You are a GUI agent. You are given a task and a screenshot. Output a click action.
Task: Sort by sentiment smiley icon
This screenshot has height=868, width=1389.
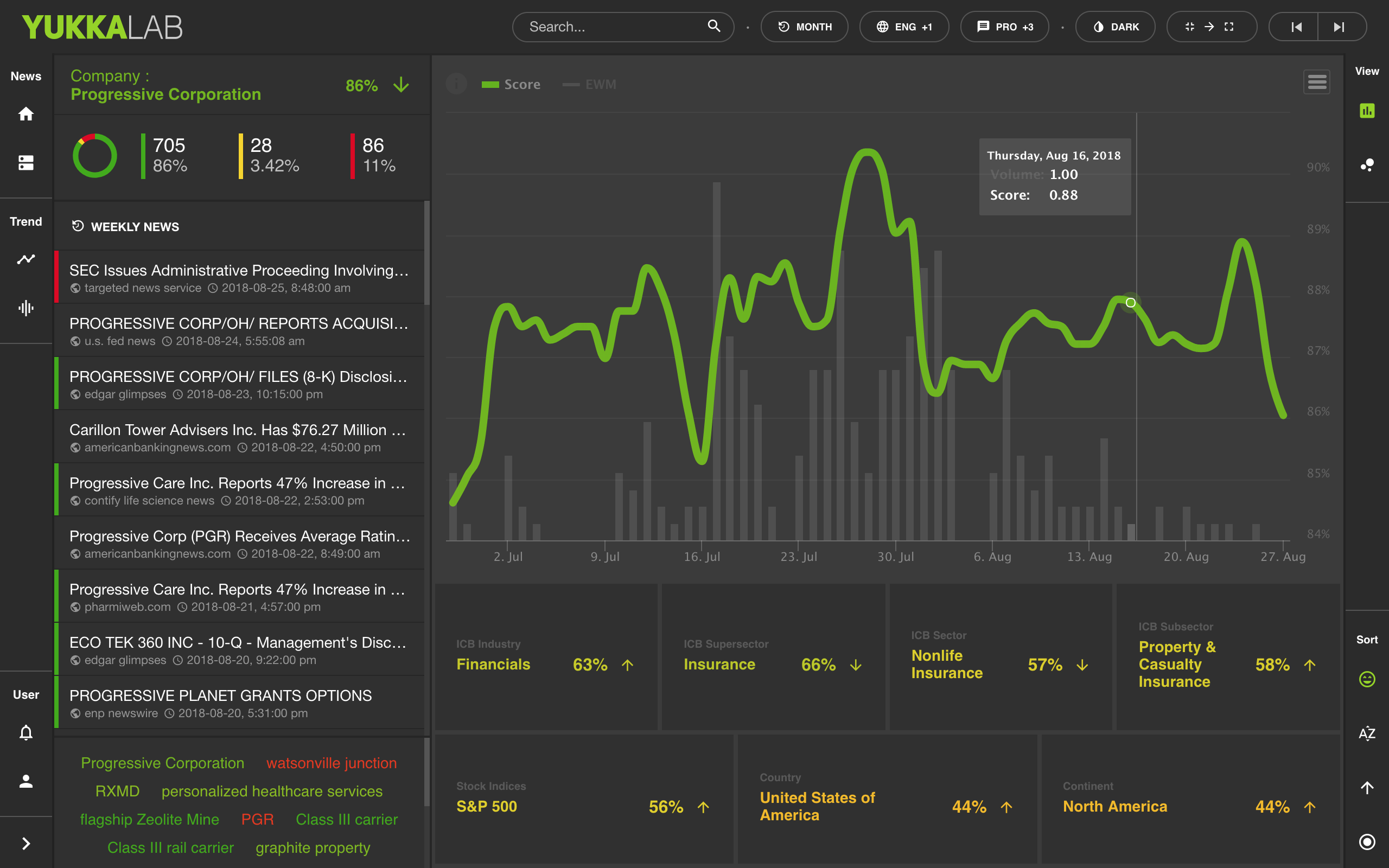tap(1367, 679)
